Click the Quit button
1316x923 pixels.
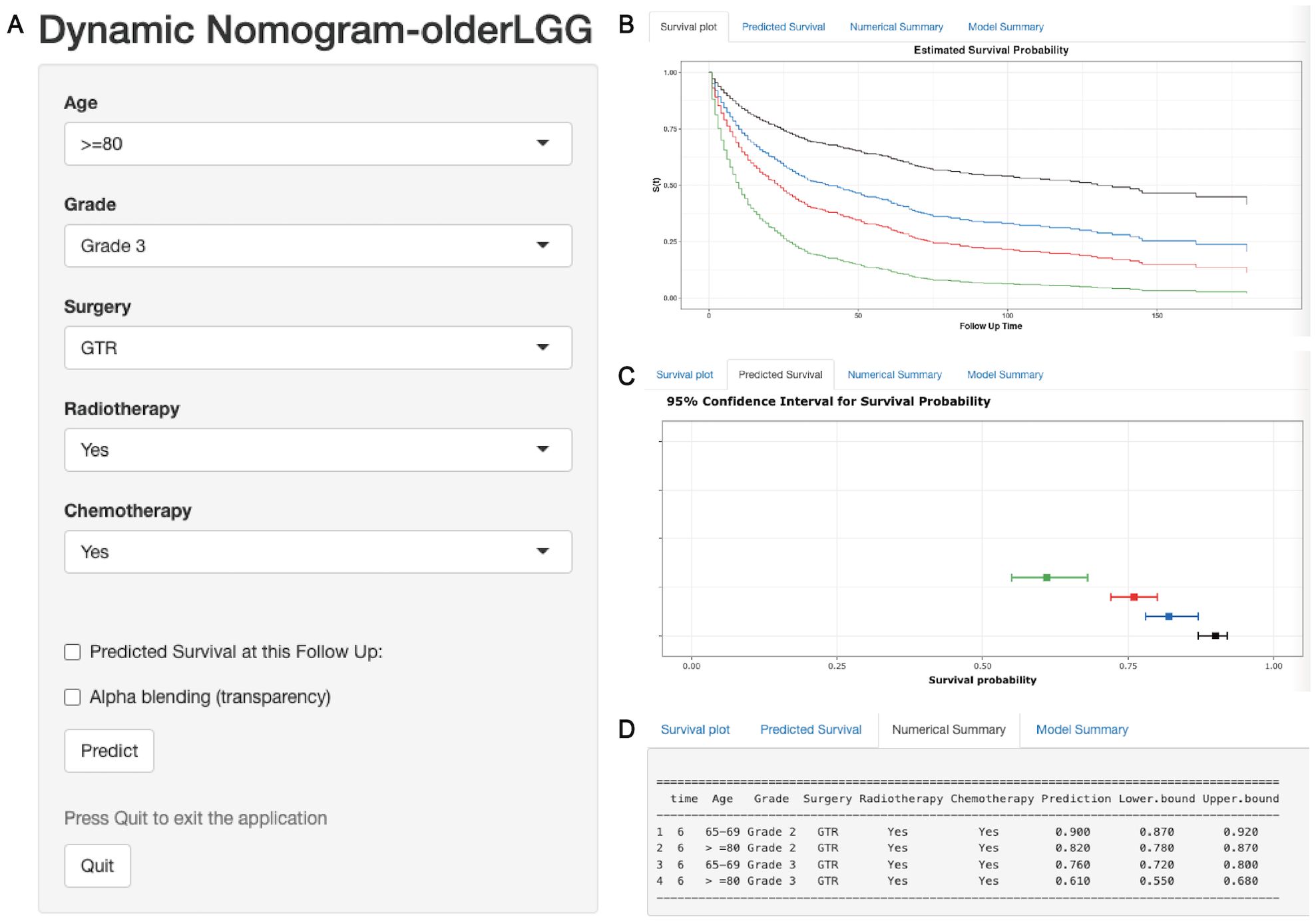(x=97, y=866)
